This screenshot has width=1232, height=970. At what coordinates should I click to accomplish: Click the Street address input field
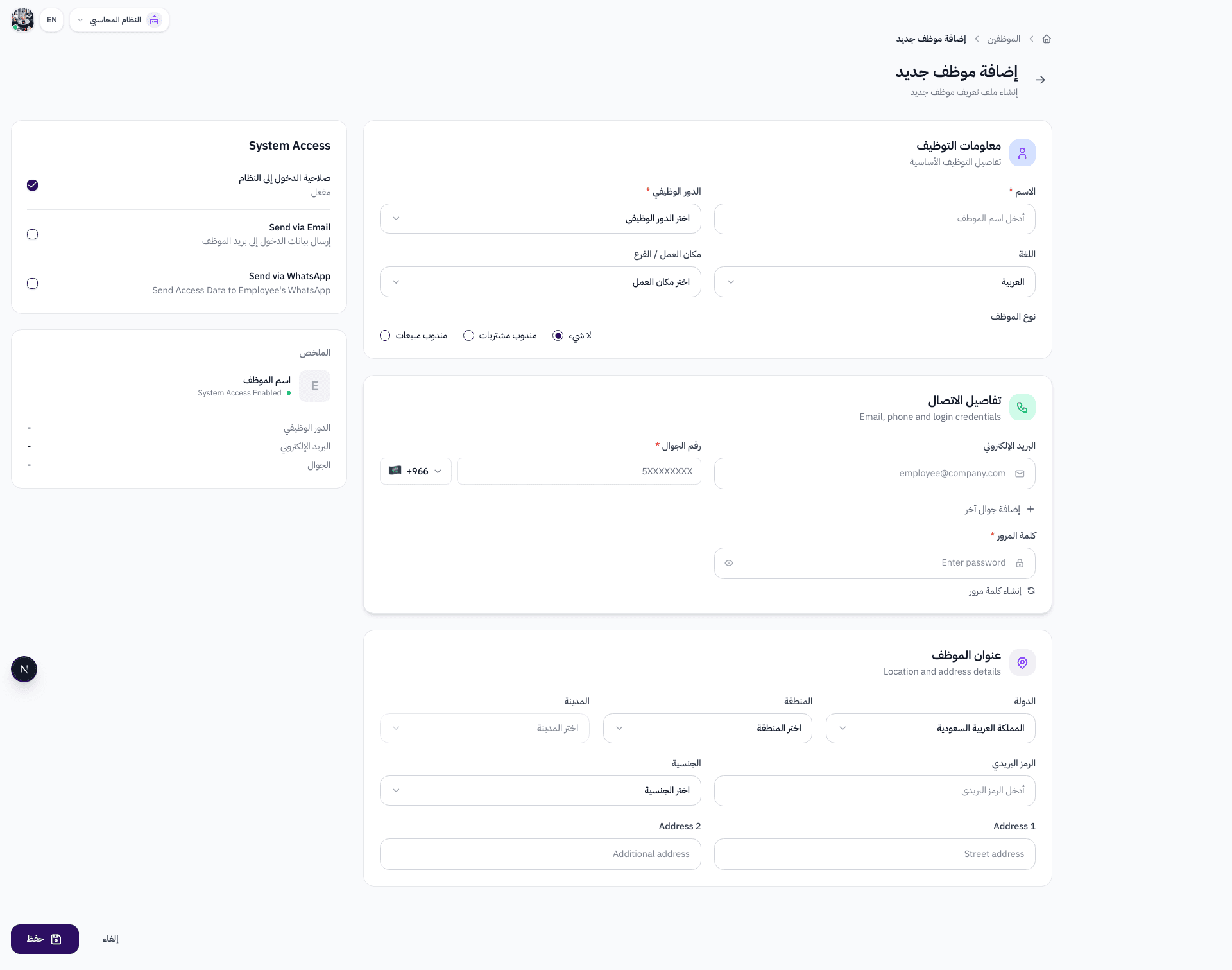tap(874, 854)
